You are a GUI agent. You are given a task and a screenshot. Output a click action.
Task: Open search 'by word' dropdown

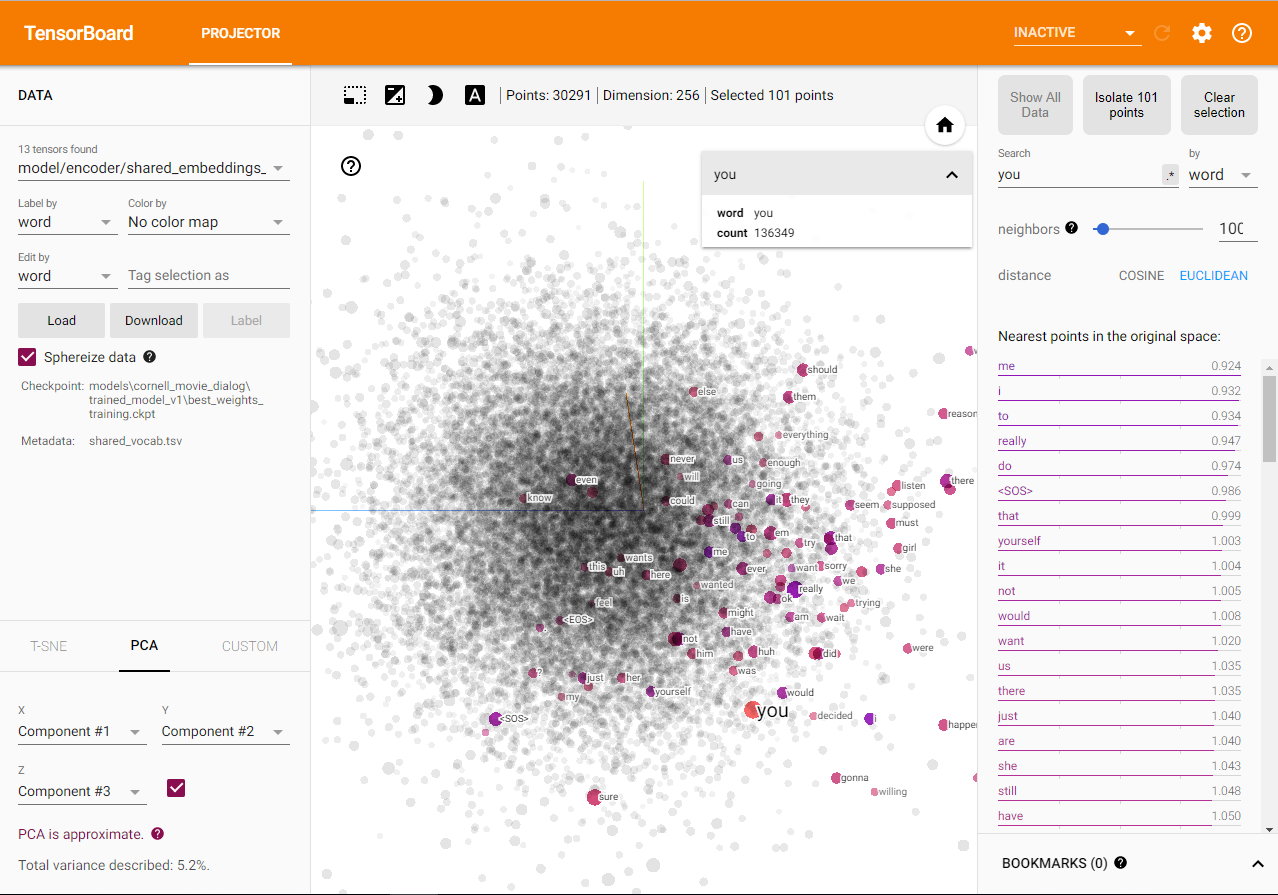[1222, 175]
